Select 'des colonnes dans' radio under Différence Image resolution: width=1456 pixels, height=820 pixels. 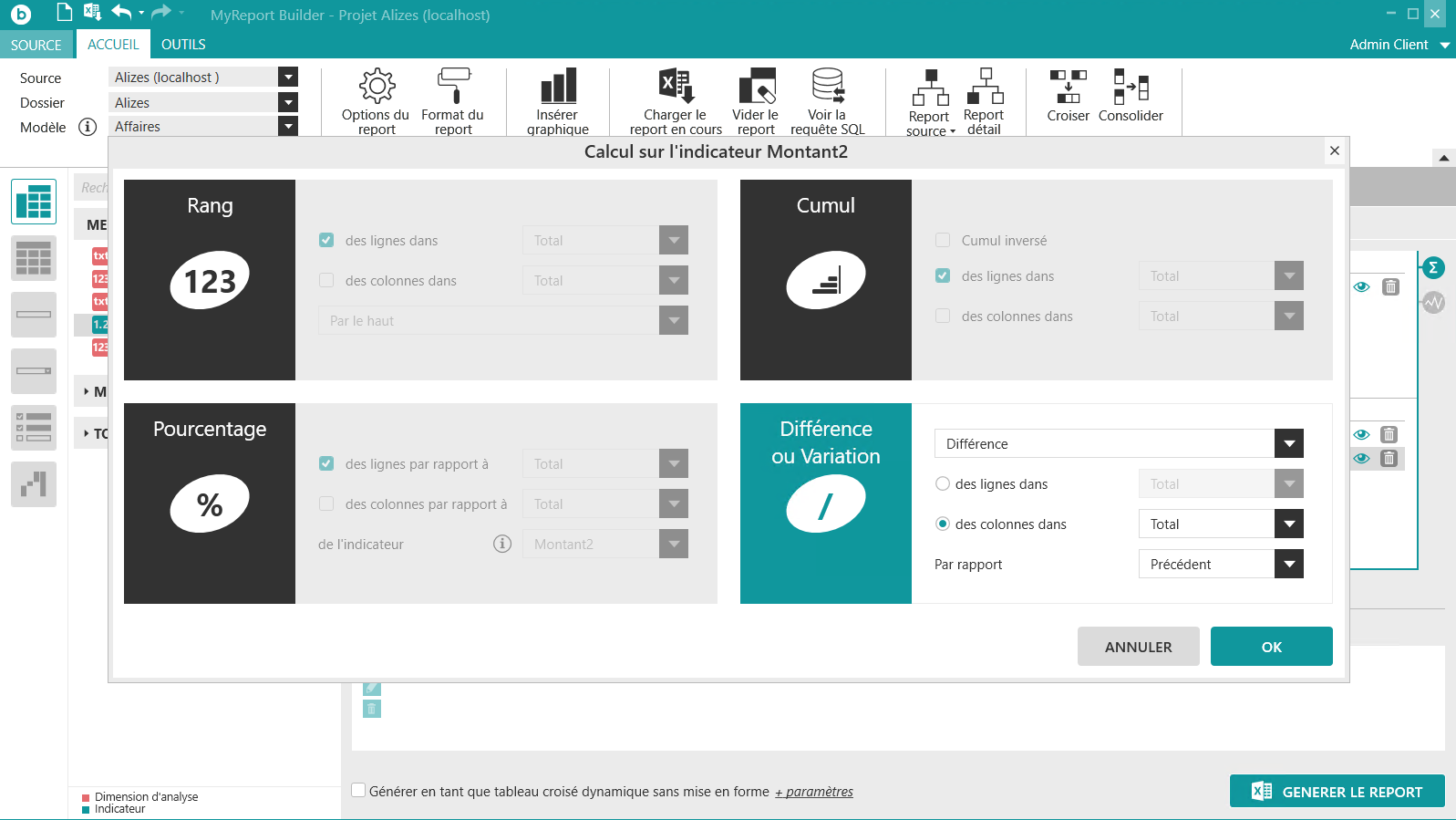[943, 524]
